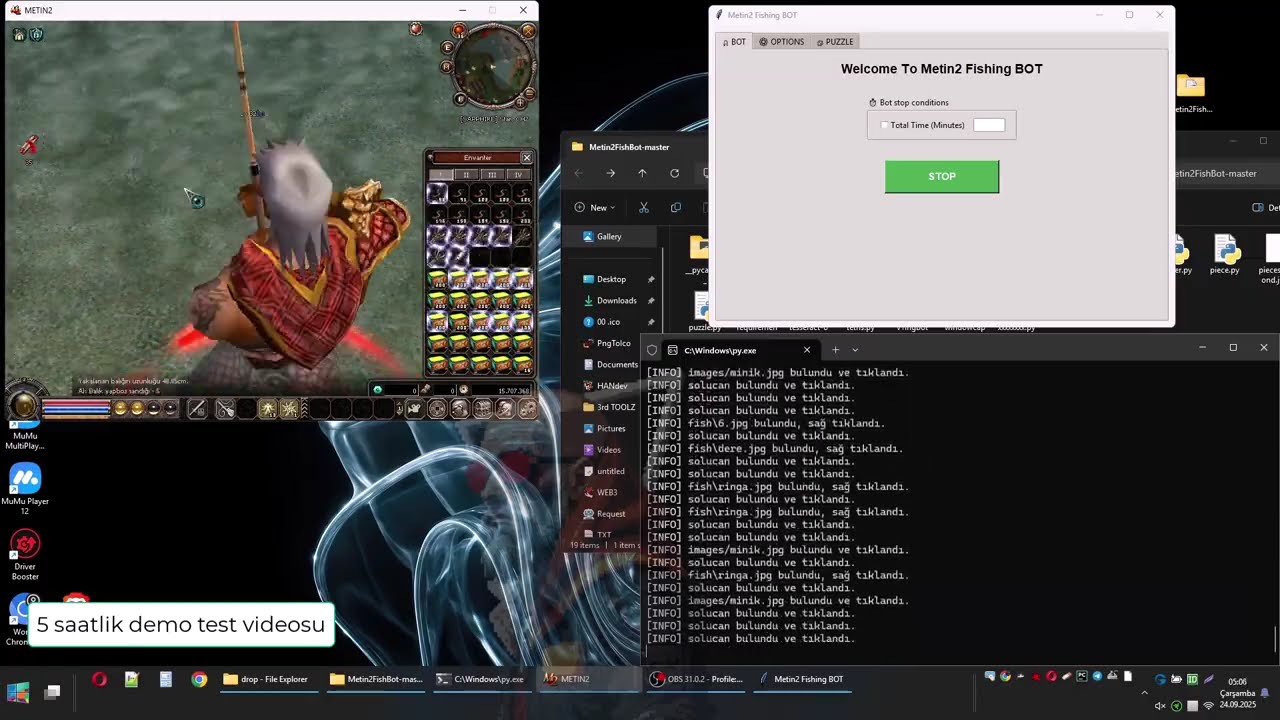
Task: Open inventory page I in Envanter
Action: click(441, 174)
